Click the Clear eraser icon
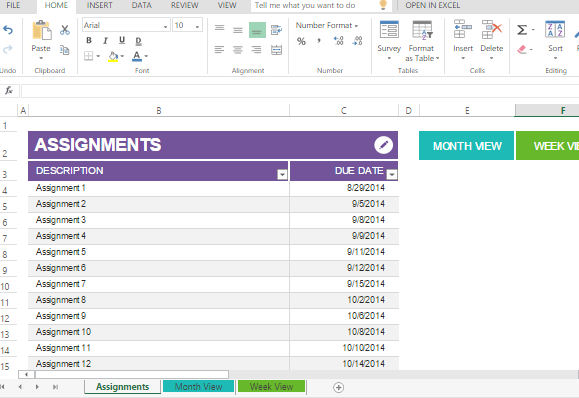 [522, 49]
